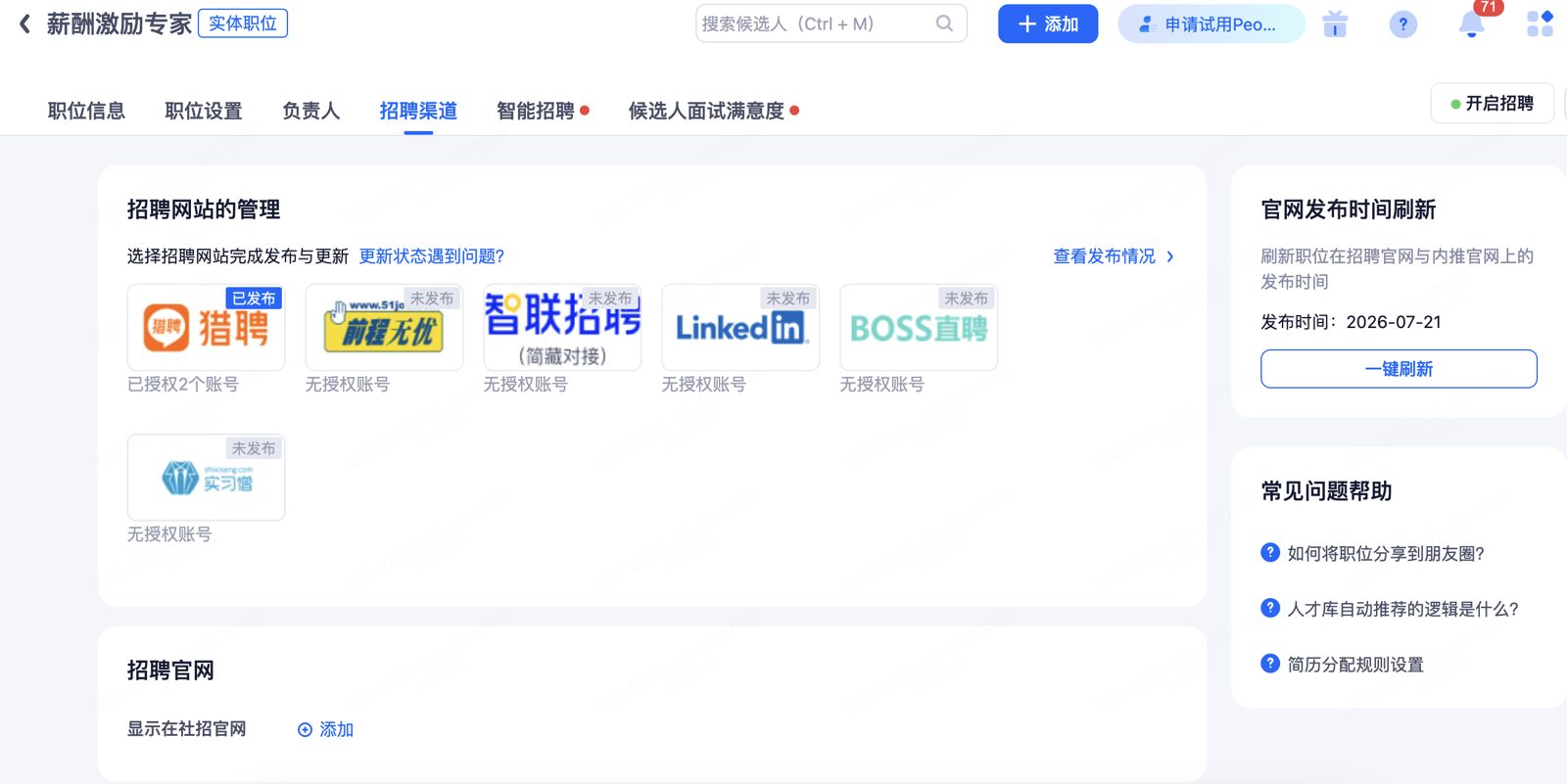Click the 添加 link under 招聘官网
This screenshot has height=784, width=1567.
pos(336,729)
